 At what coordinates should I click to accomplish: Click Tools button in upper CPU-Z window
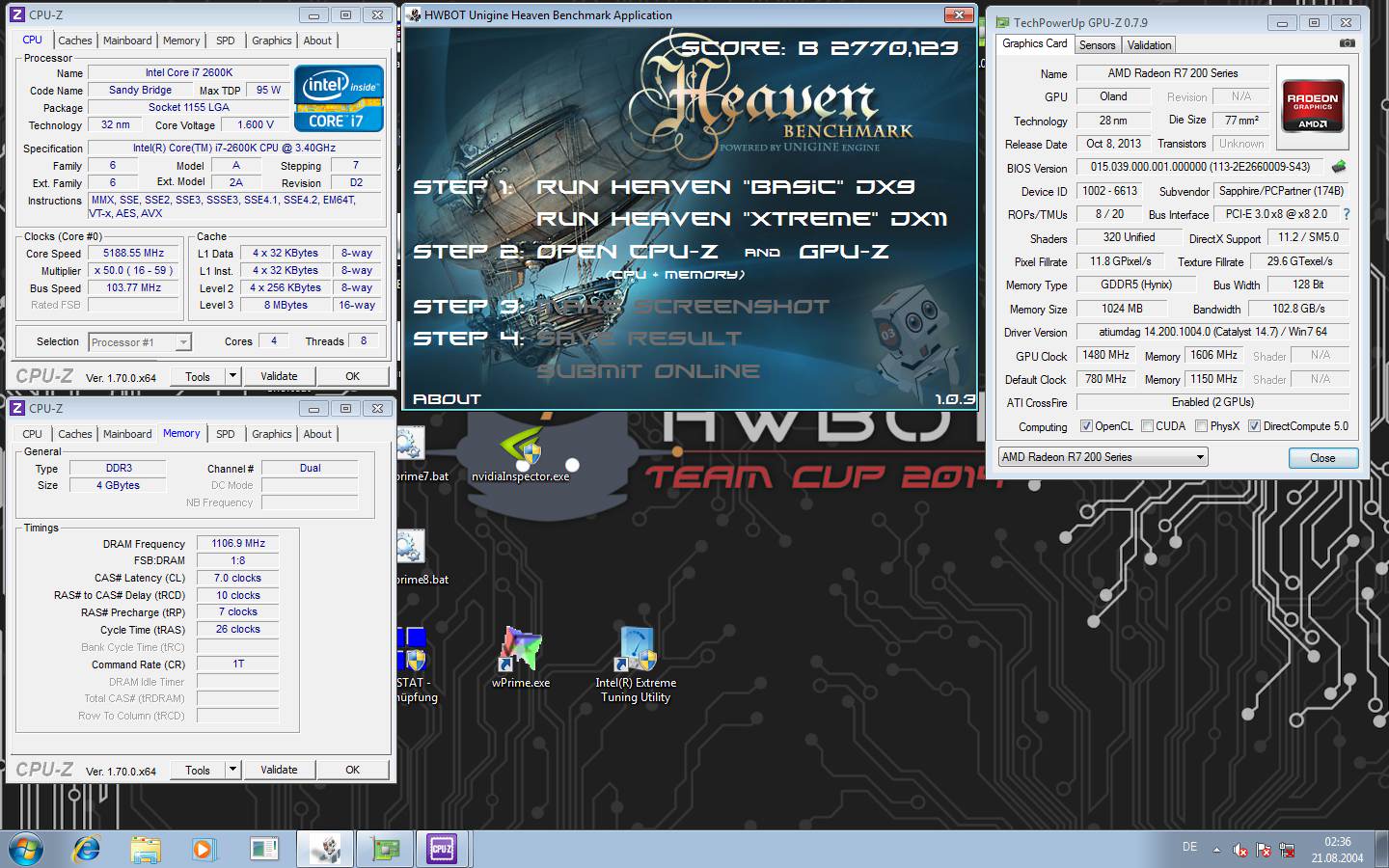[x=198, y=376]
